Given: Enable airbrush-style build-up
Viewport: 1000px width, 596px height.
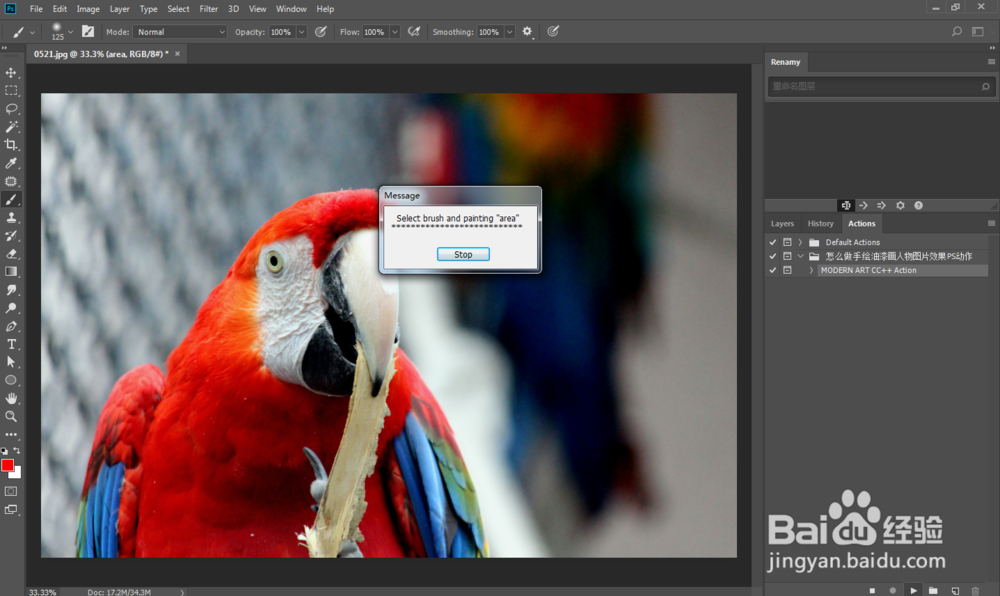Looking at the screenshot, I should point(414,31).
